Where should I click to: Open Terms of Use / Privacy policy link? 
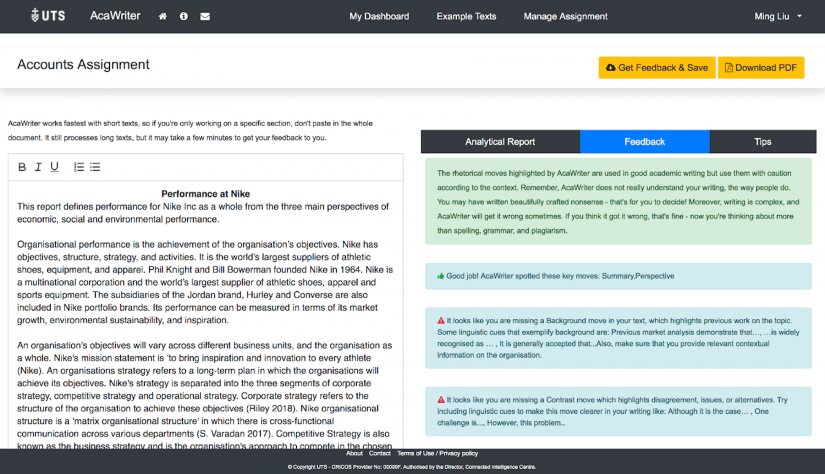pyautogui.click(x=437, y=453)
